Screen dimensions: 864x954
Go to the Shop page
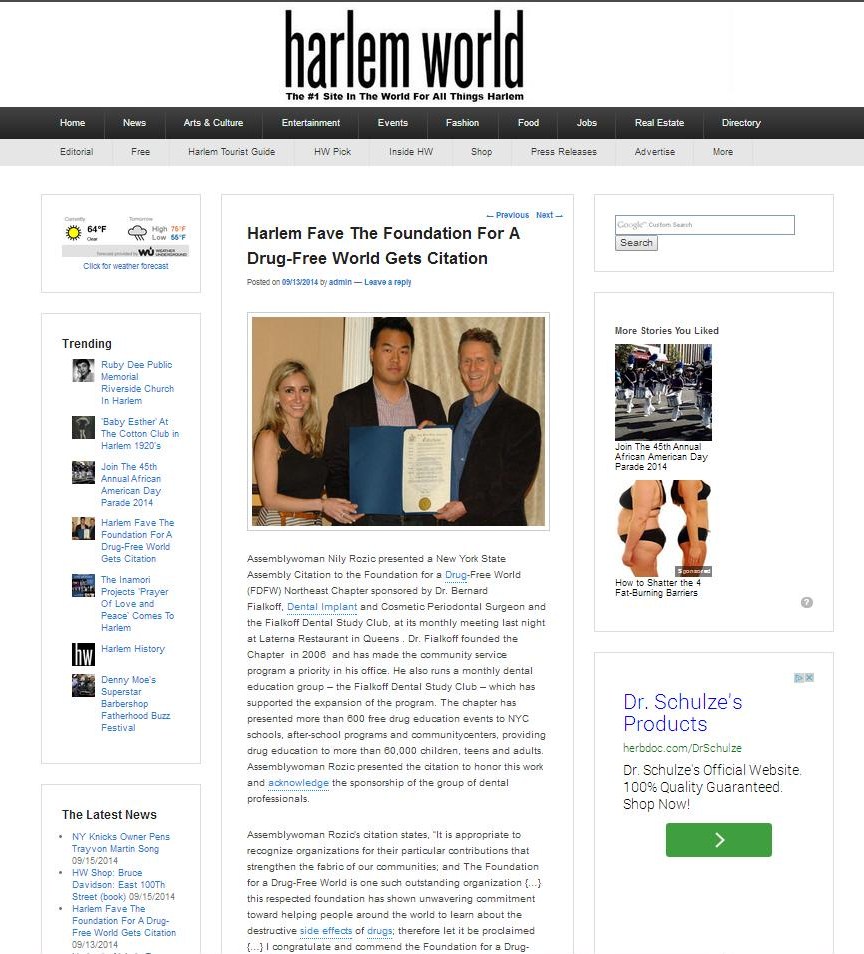481,152
